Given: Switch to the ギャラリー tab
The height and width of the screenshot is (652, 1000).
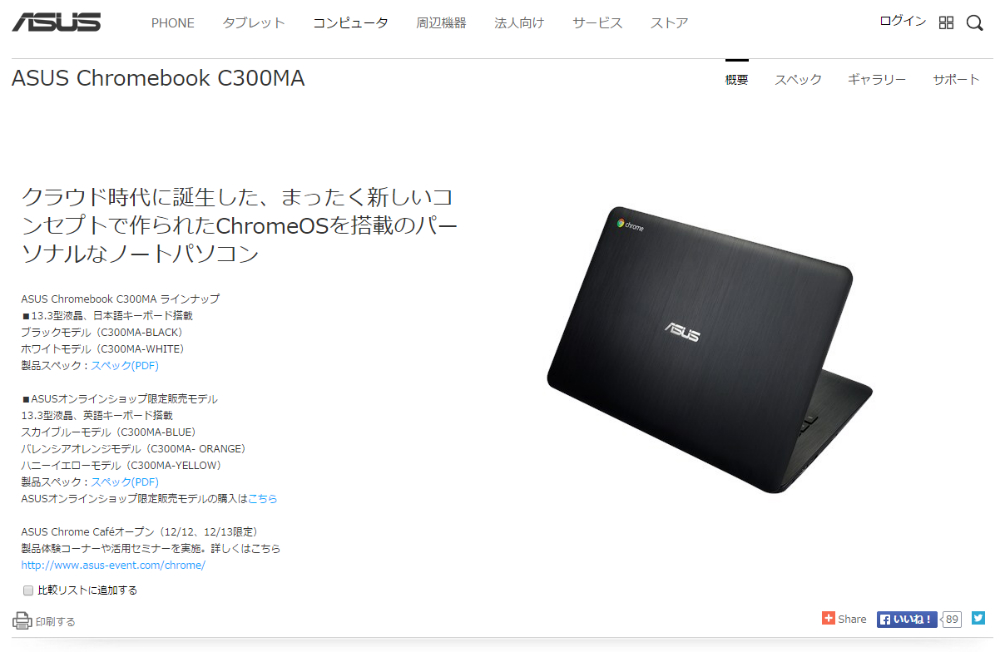Looking at the screenshot, I should tap(876, 80).
